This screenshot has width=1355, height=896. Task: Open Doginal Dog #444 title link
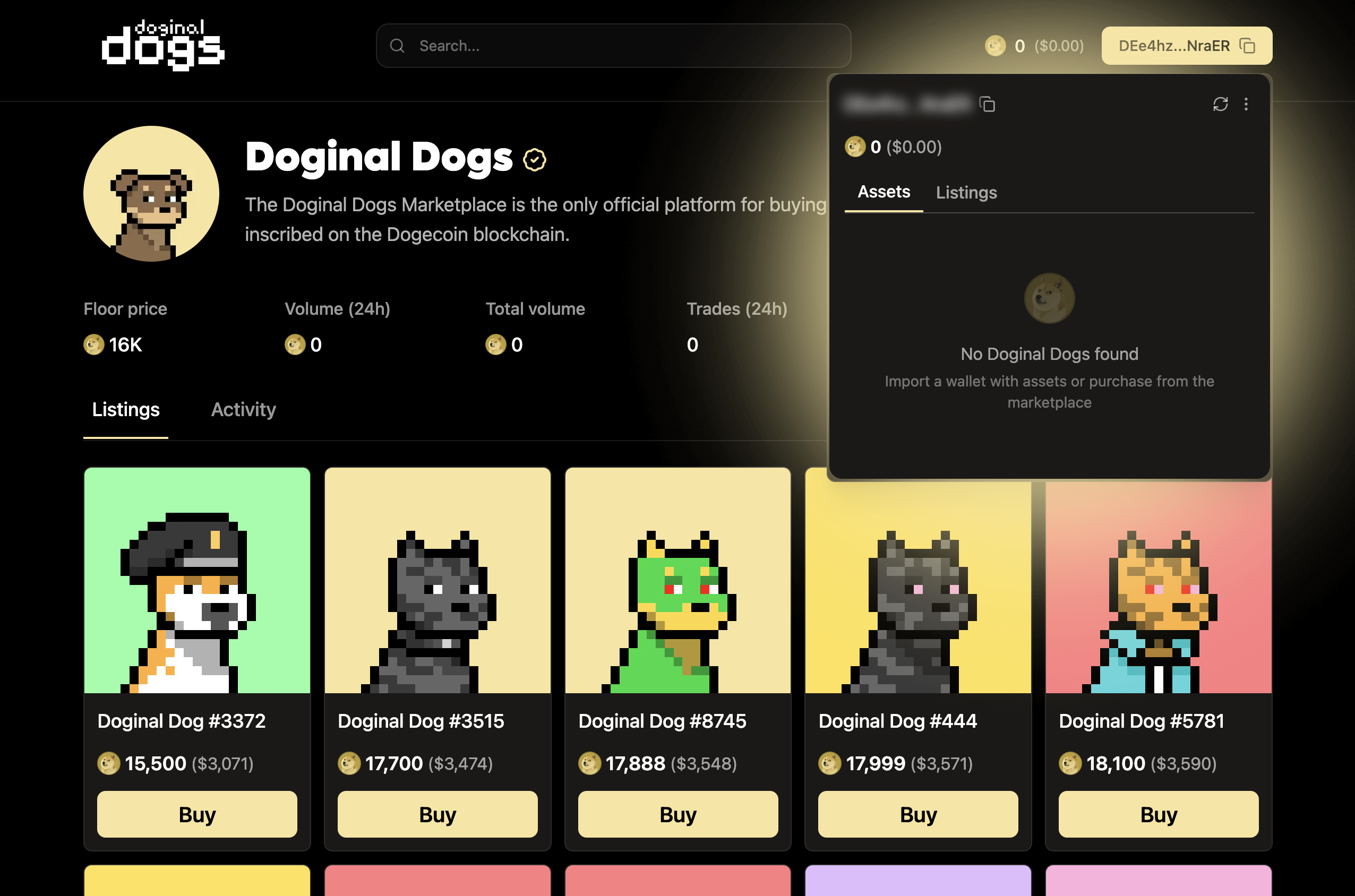click(x=897, y=721)
